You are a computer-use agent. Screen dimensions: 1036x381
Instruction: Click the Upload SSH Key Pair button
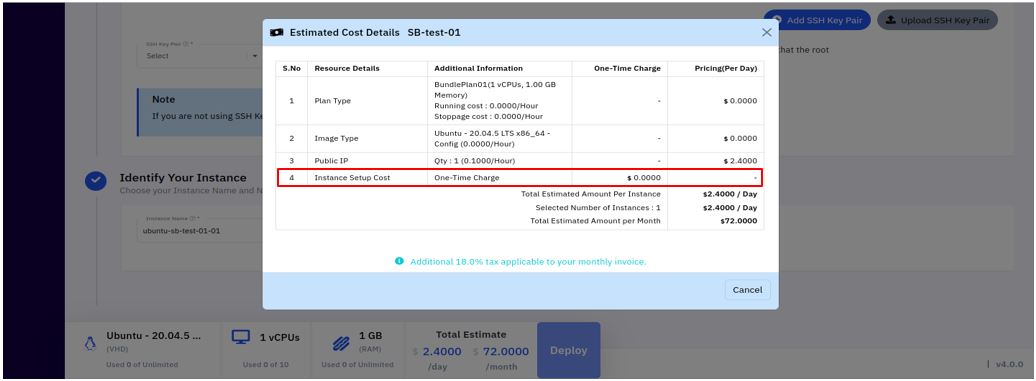[x=937, y=20]
